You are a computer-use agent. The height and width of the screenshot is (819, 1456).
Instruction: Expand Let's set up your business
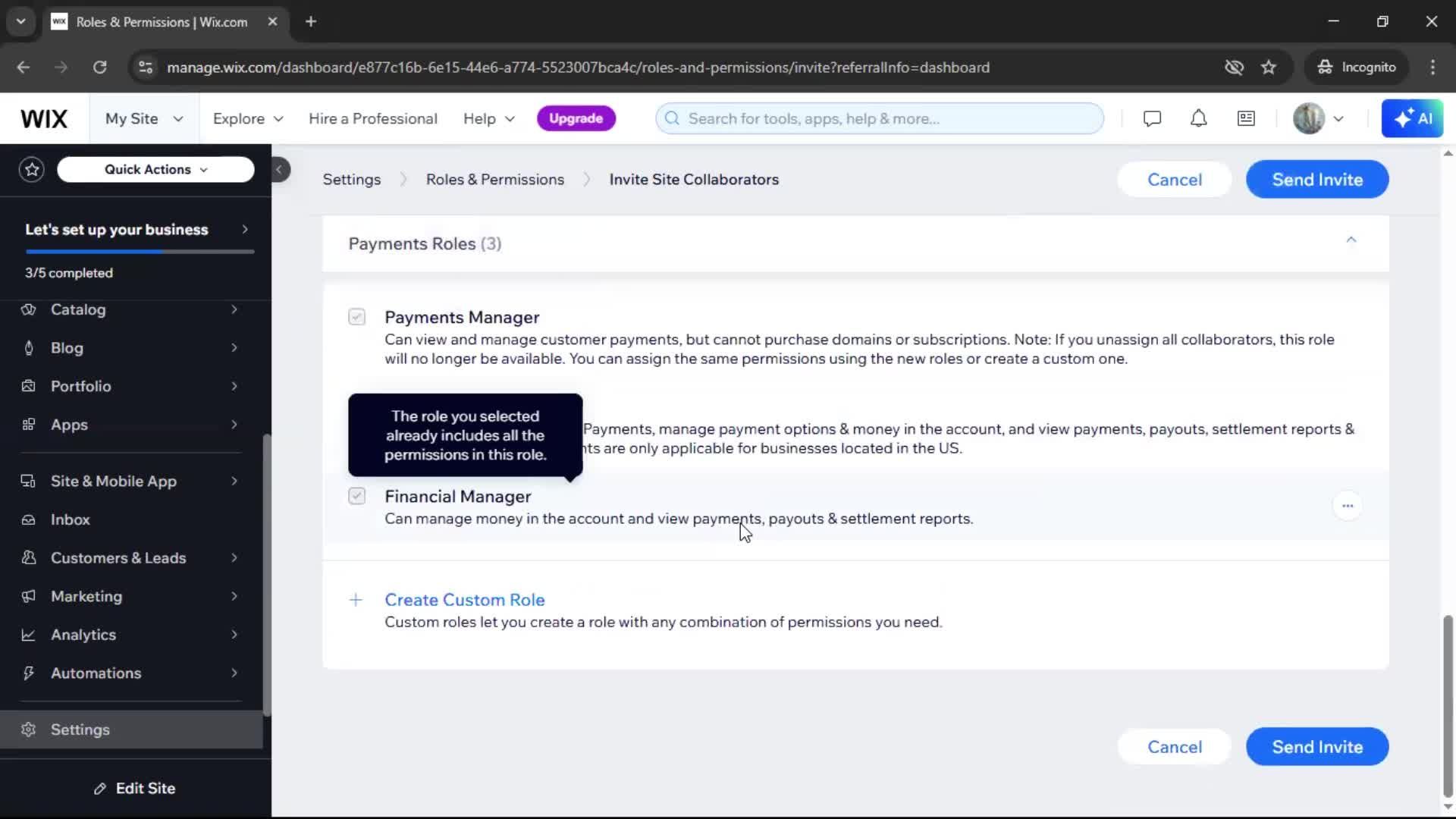(x=136, y=230)
